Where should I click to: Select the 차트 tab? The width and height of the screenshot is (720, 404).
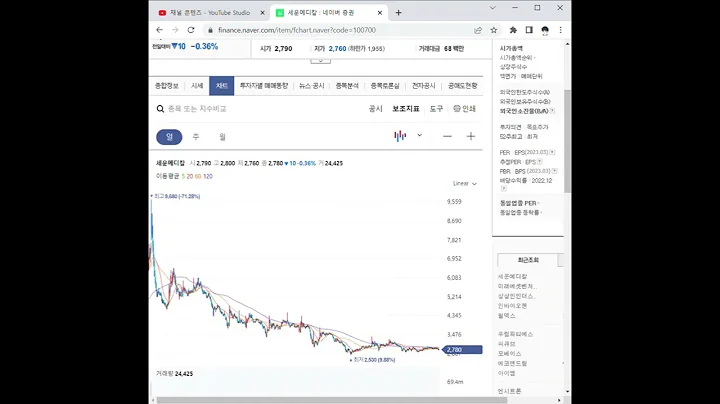point(222,86)
